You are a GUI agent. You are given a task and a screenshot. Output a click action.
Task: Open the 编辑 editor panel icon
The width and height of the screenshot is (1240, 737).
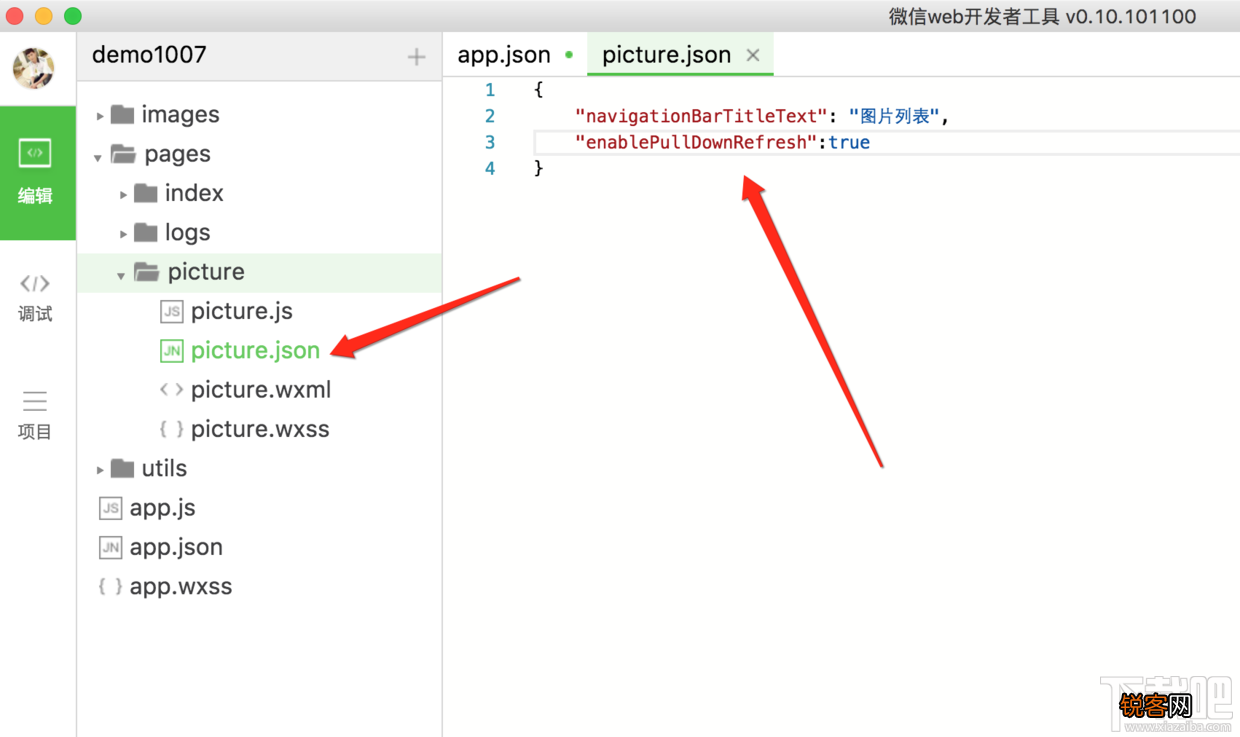pos(35,153)
